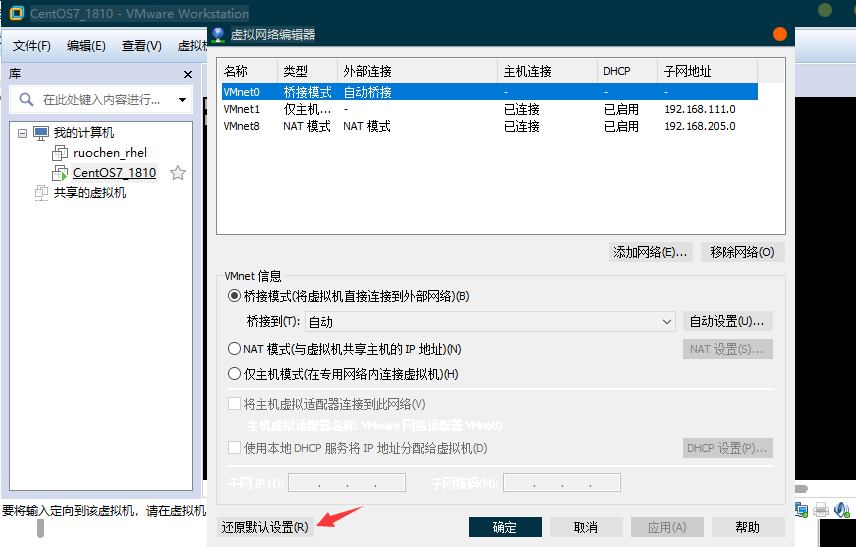Click the 主机连接 column header
Image resolution: width=856 pixels, height=547 pixels.
(x=548, y=71)
